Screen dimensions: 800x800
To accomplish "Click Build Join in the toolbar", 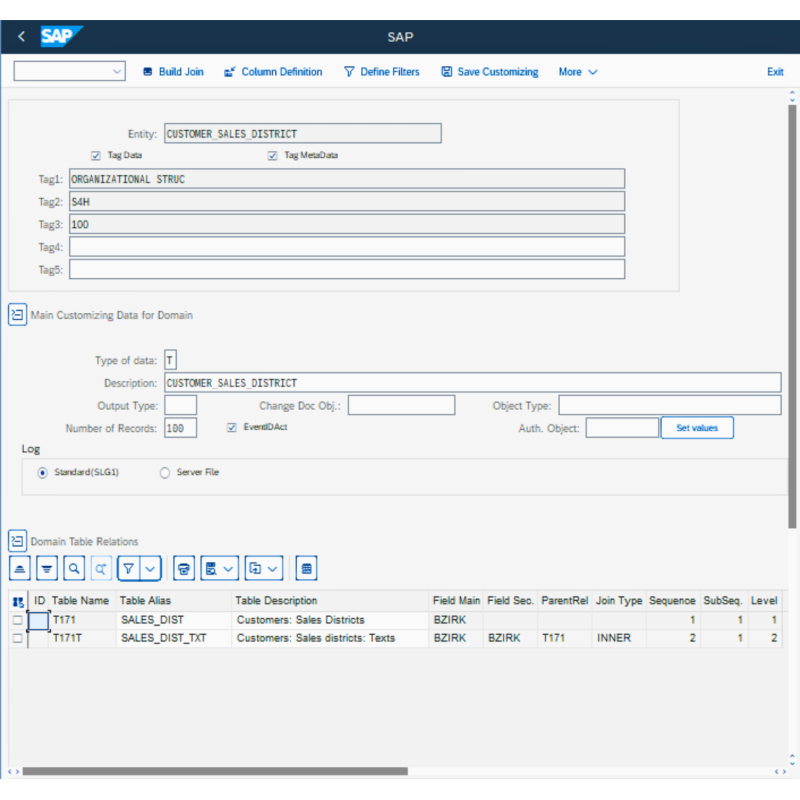I will [173, 72].
